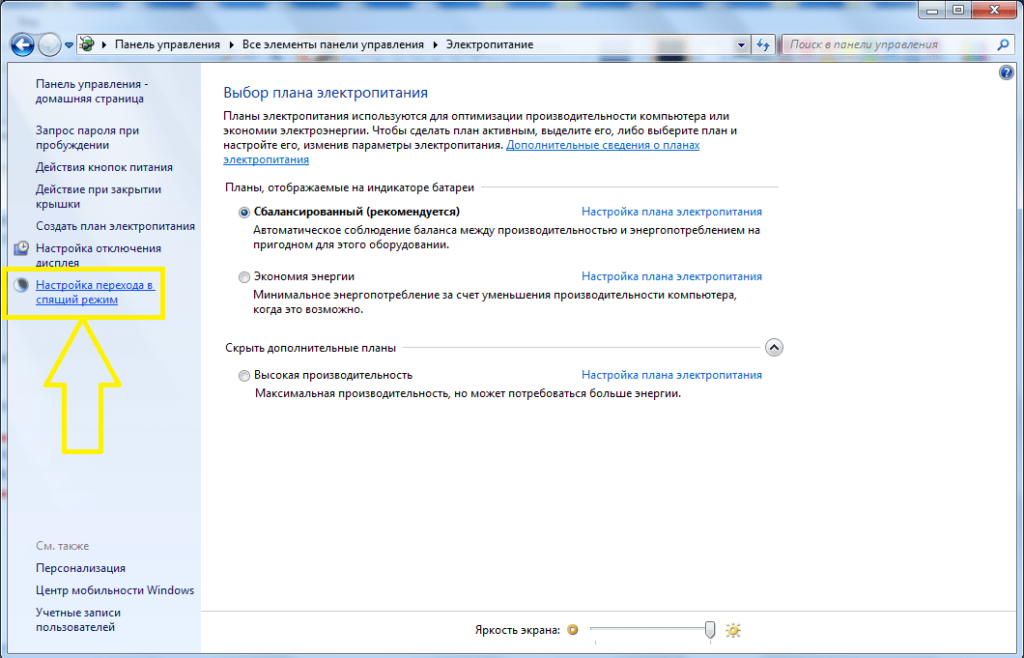Screen dimensions: 1024x658
Task: Click the sleep mode moon icon in sidebar
Action: [x=22, y=285]
